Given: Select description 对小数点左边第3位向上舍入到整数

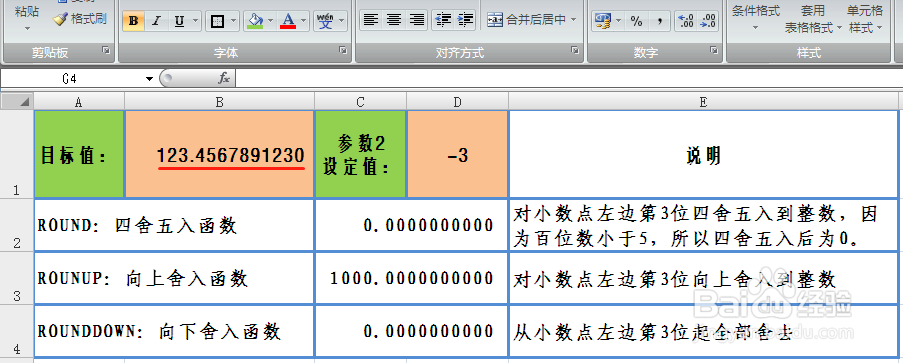Looking at the screenshot, I should click(x=703, y=278).
